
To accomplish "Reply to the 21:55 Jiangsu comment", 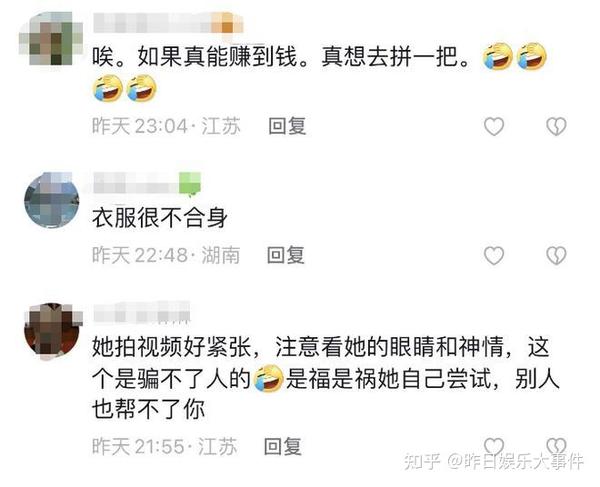I will 283,446.
